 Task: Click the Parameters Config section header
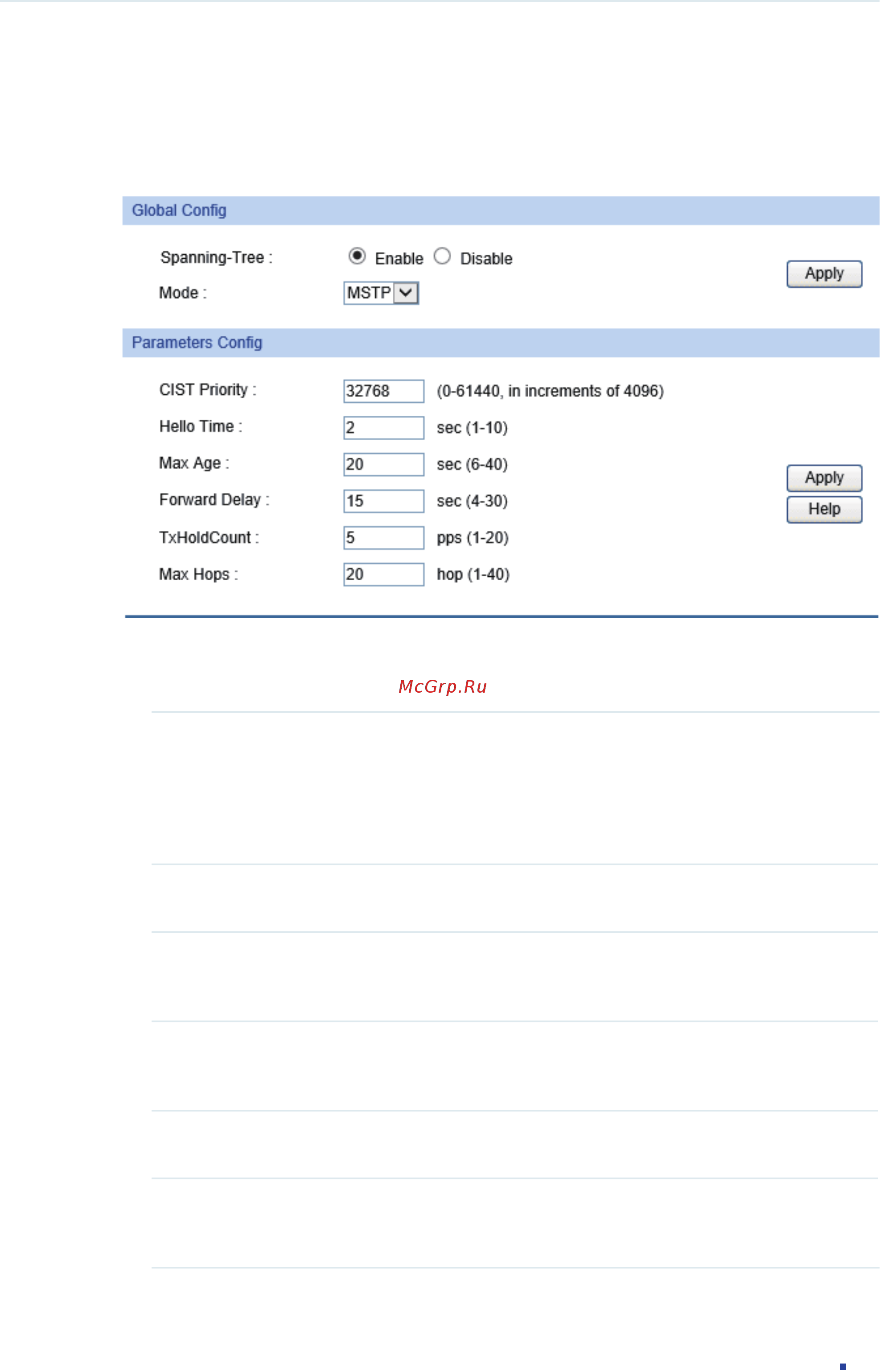click(x=501, y=343)
